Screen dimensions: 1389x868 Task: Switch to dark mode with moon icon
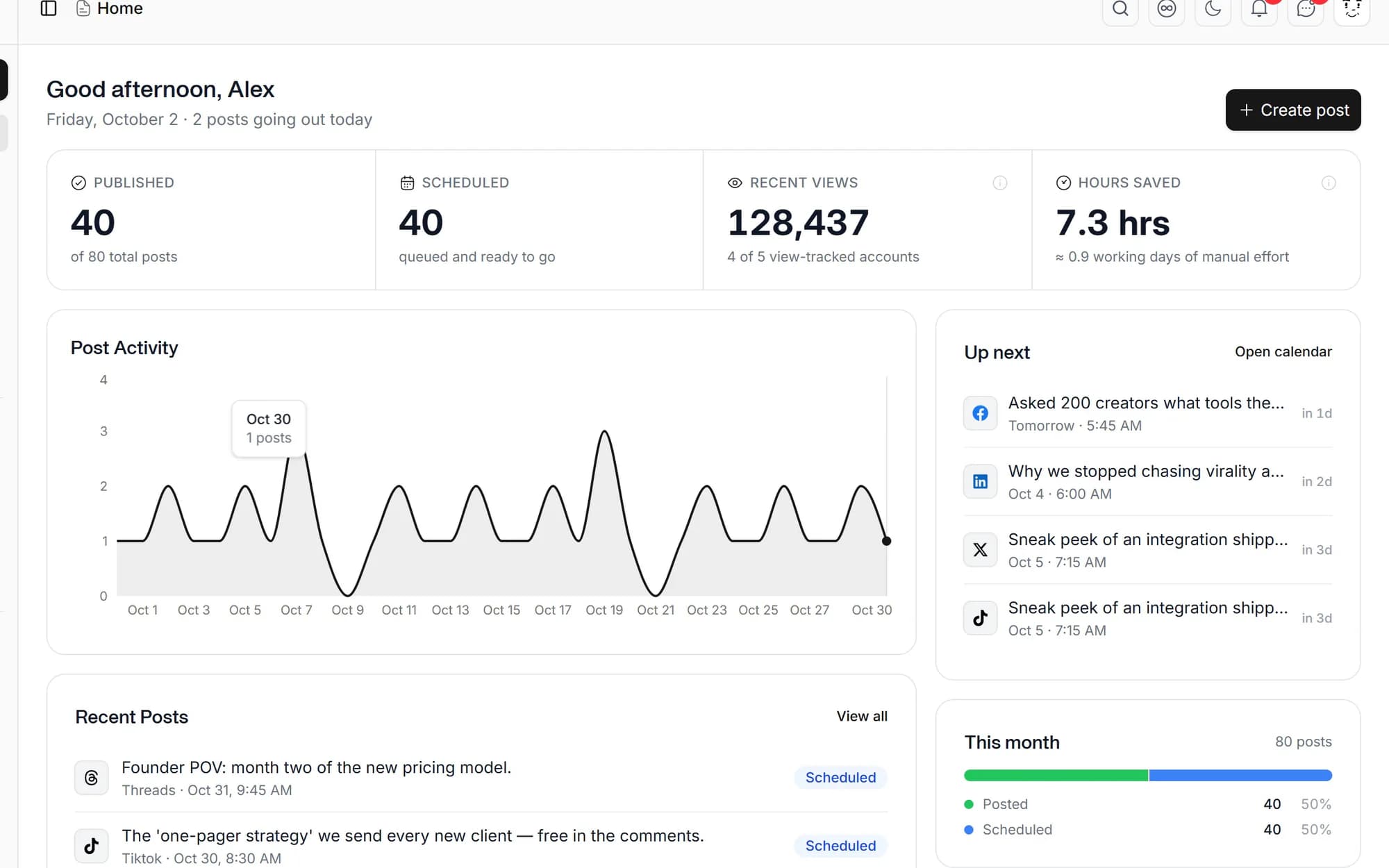point(1213,9)
